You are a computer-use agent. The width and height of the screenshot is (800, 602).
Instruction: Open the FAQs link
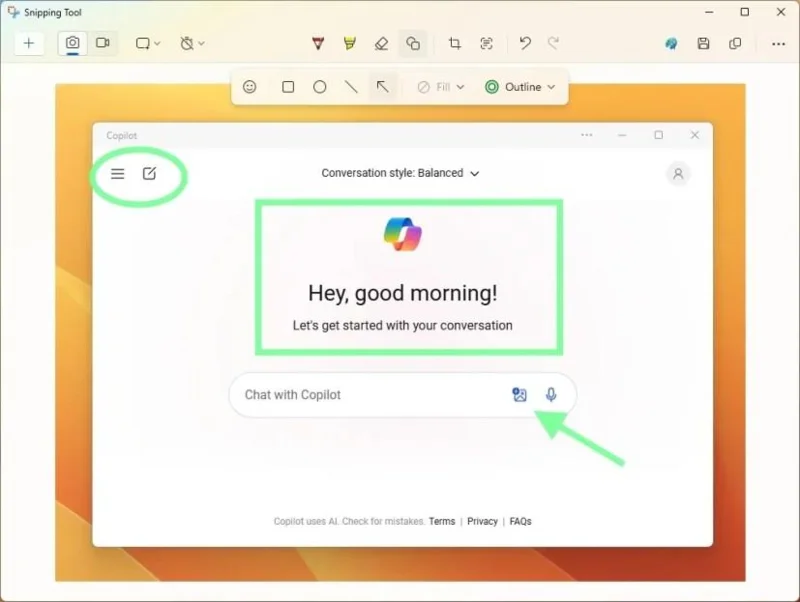click(520, 521)
